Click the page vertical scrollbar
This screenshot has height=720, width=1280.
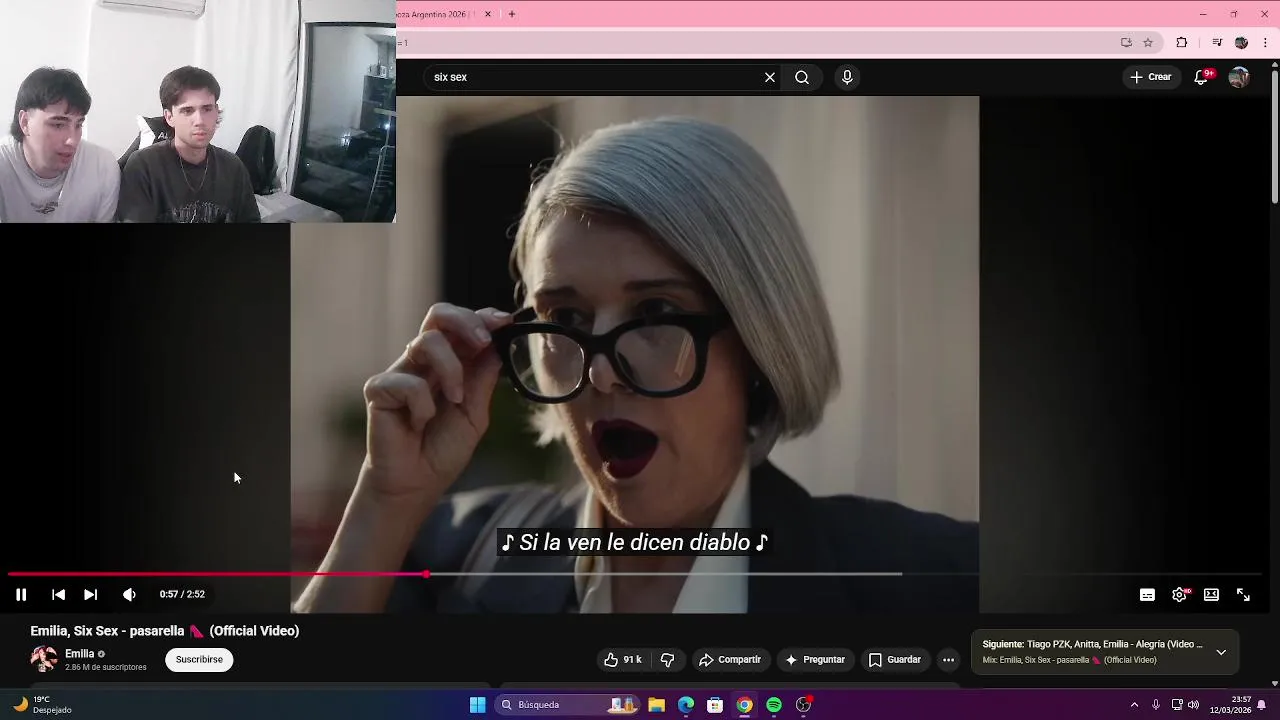coord(1274,135)
